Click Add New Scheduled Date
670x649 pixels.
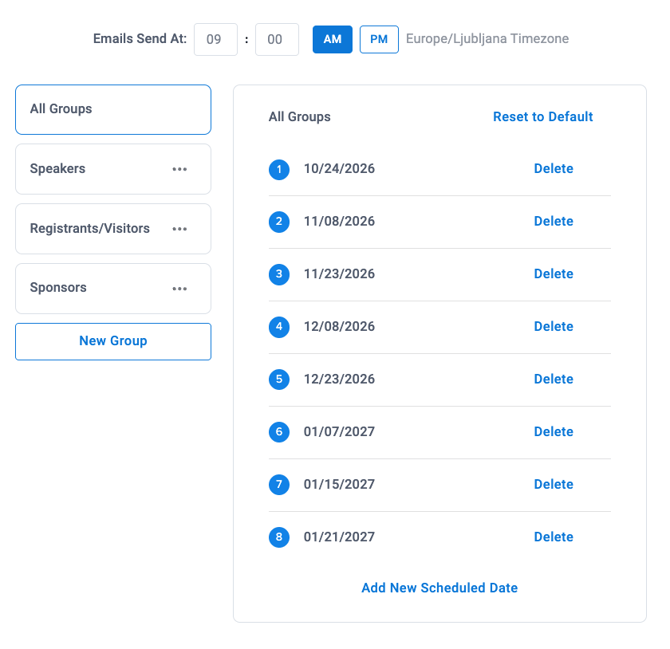(439, 587)
